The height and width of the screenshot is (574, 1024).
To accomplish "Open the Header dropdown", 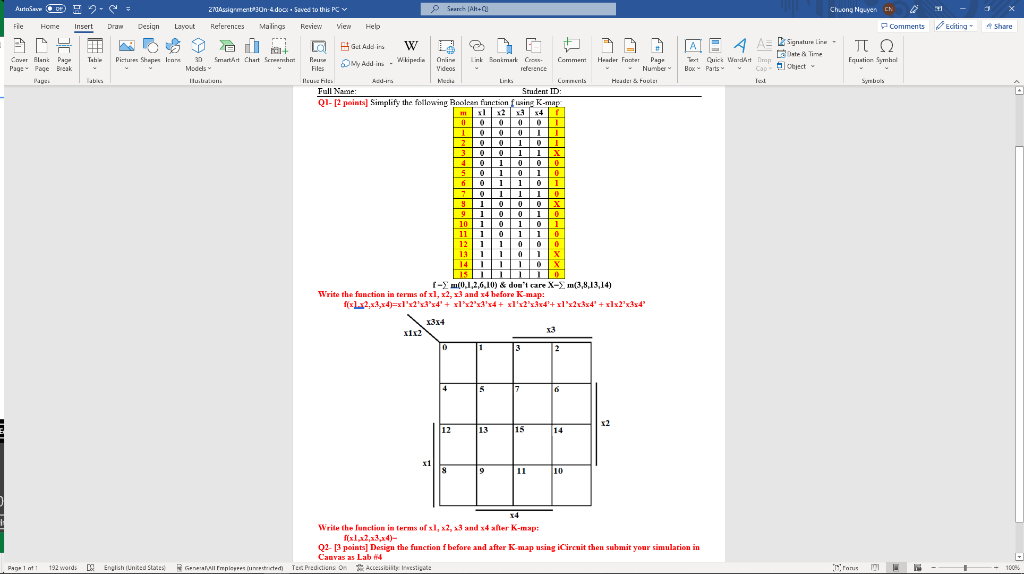I will (607, 55).
